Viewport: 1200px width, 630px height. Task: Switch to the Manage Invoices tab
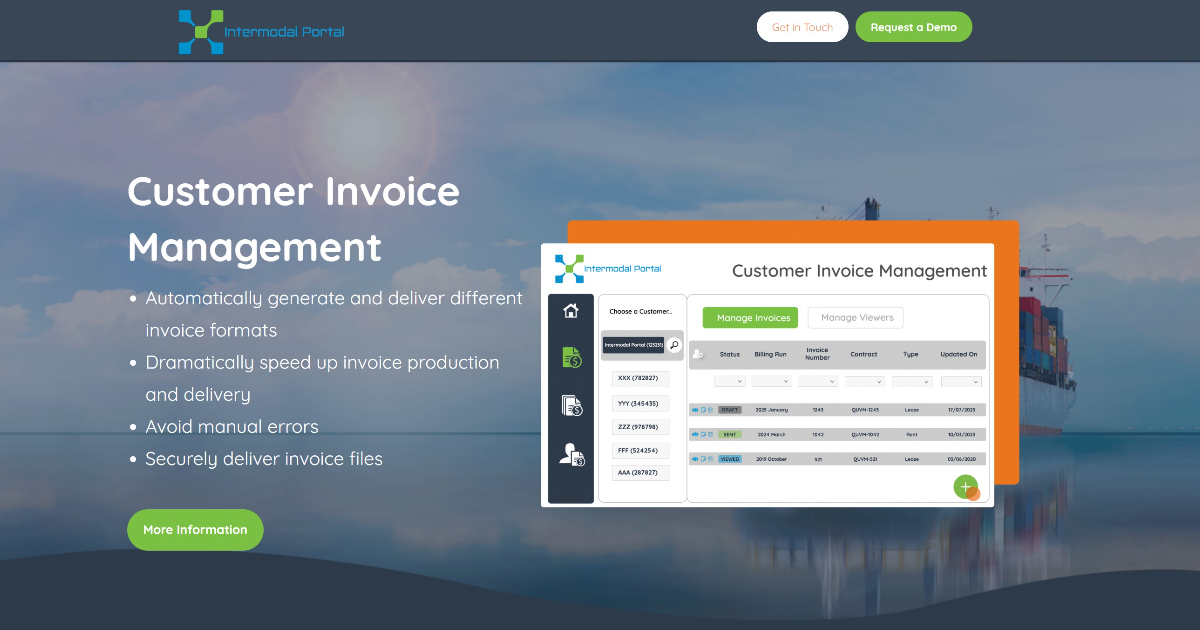point(749,317)
